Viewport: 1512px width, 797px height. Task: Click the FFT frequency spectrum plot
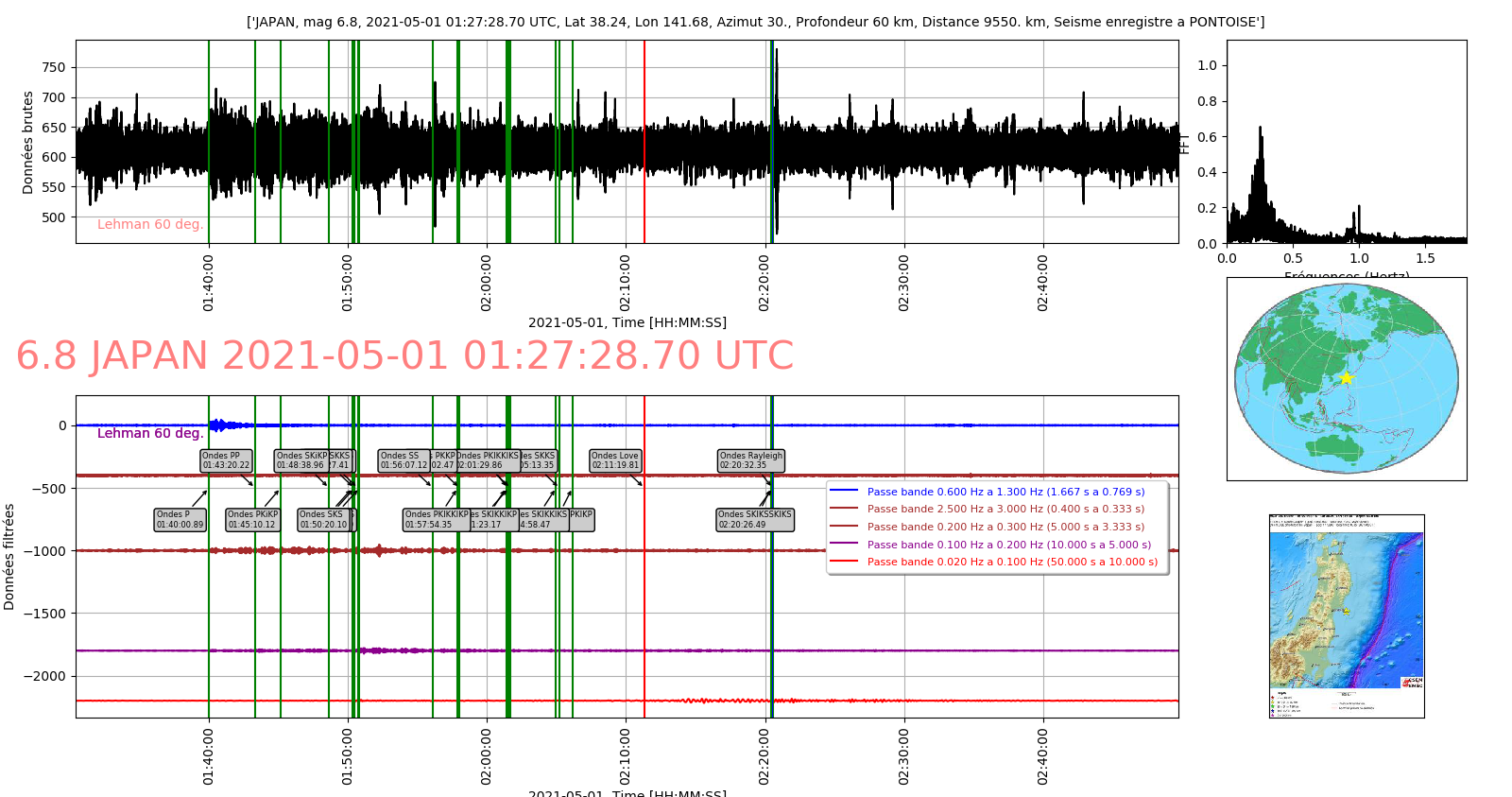tap(1346, 142)
